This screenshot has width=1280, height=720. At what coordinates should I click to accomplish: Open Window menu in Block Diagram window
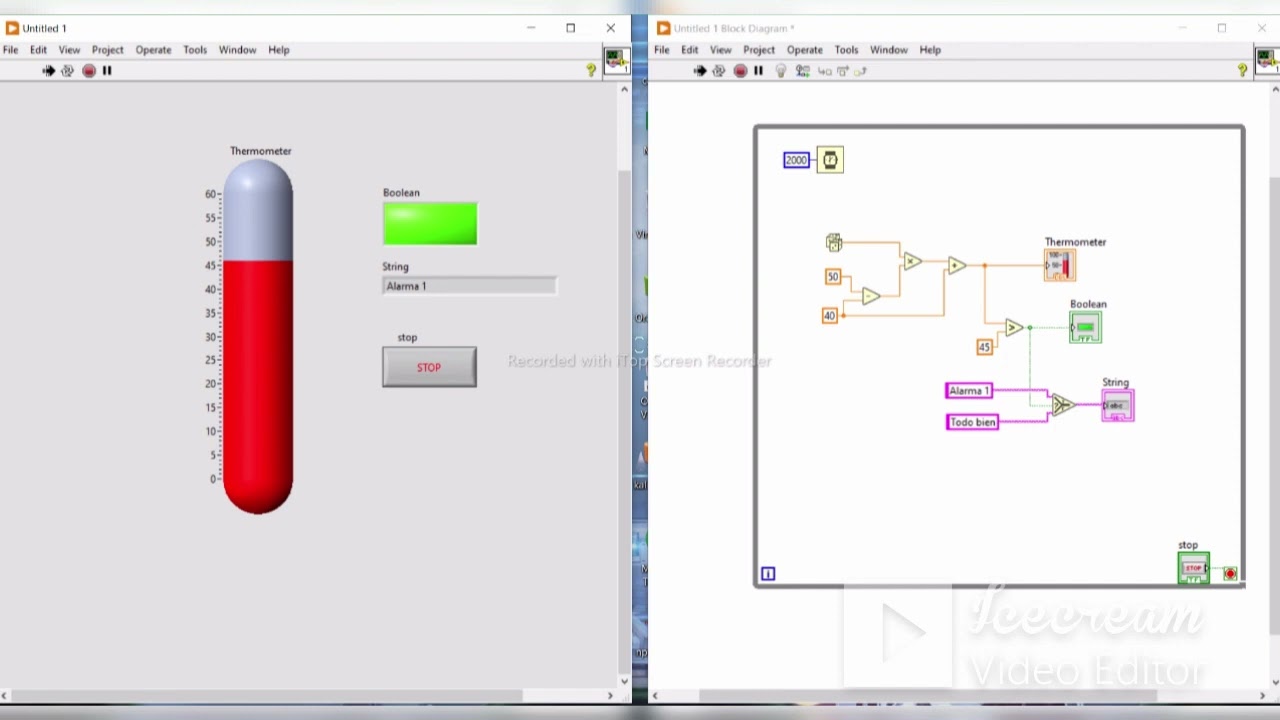[888, 50]
